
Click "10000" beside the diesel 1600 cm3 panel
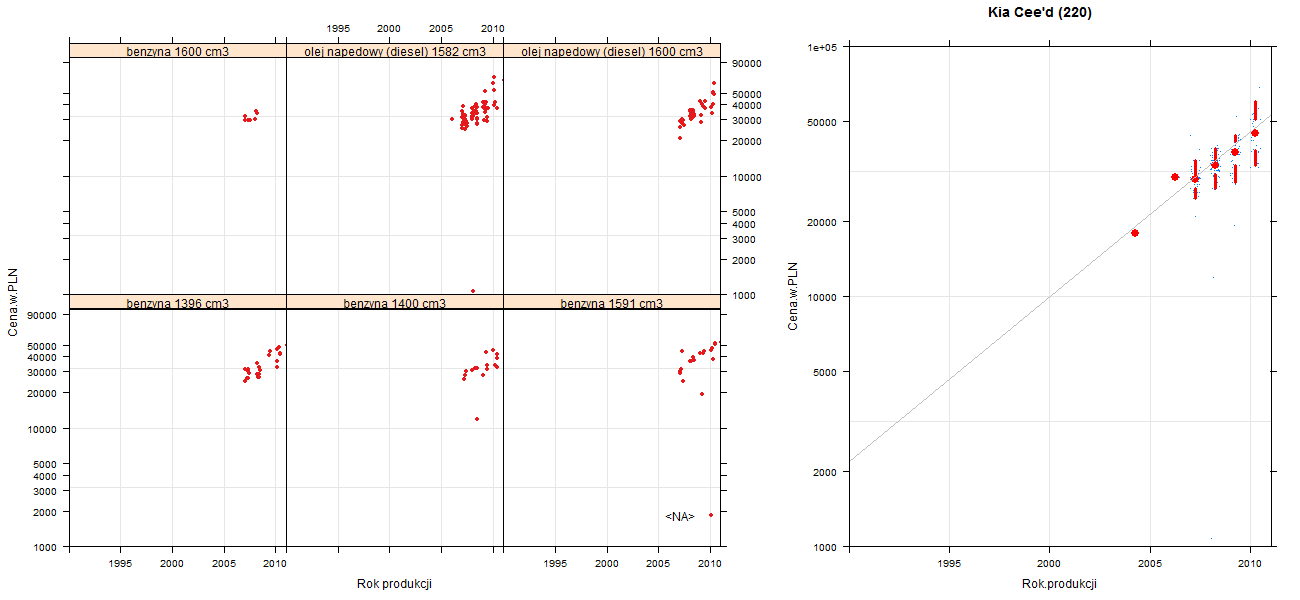pos(748,177)
